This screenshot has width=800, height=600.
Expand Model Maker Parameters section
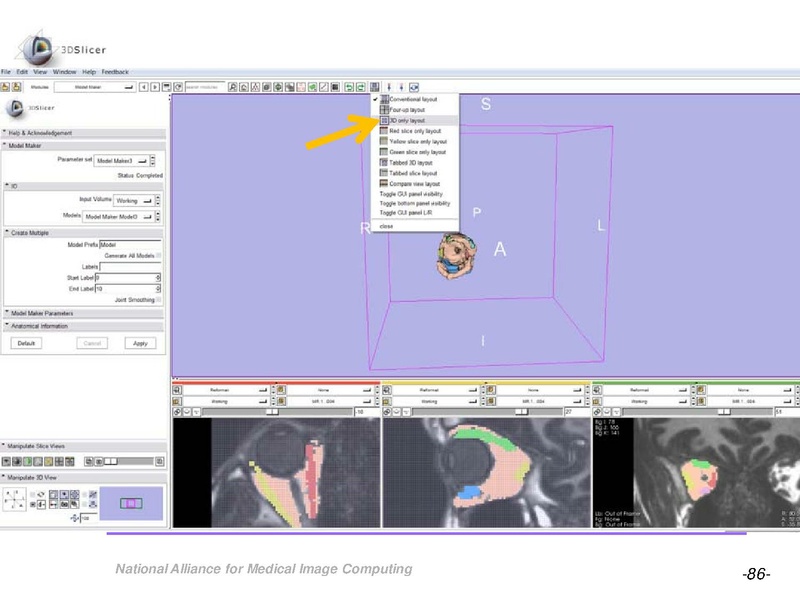point(83,313)
